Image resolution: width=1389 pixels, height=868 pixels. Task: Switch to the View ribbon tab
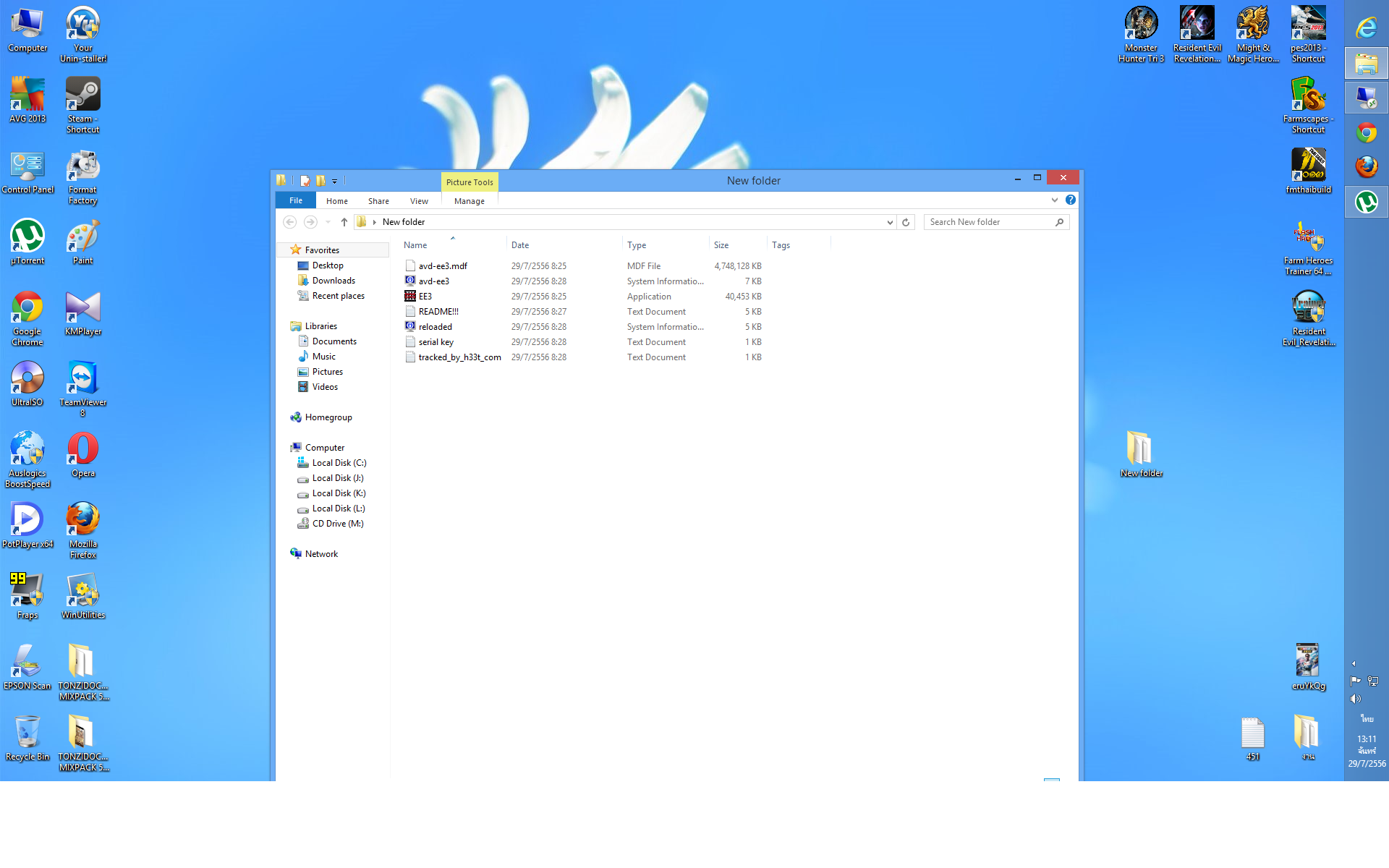pos(419,201)
